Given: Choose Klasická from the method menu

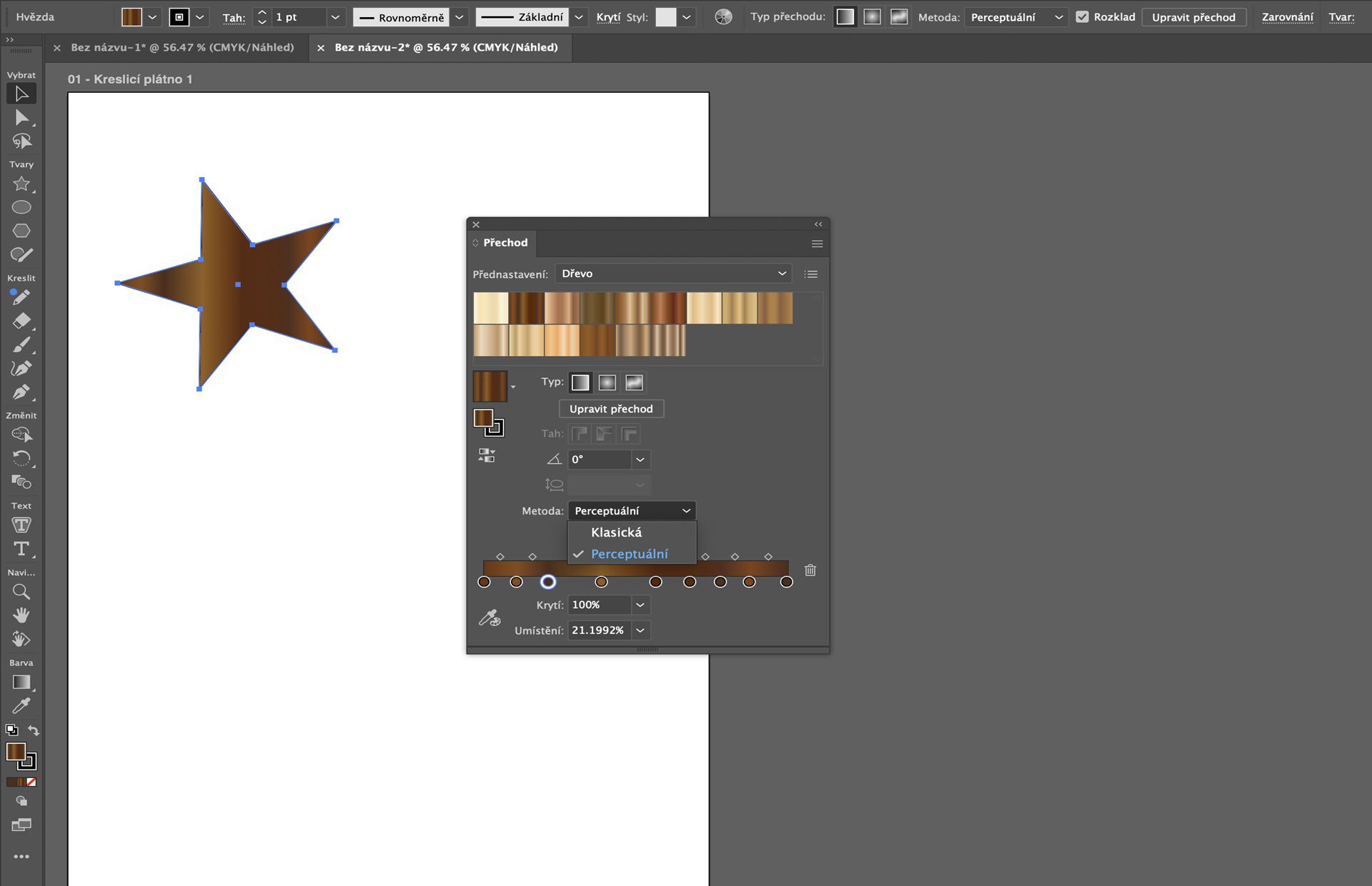Looking at the screenshot, I should [616, 532].
